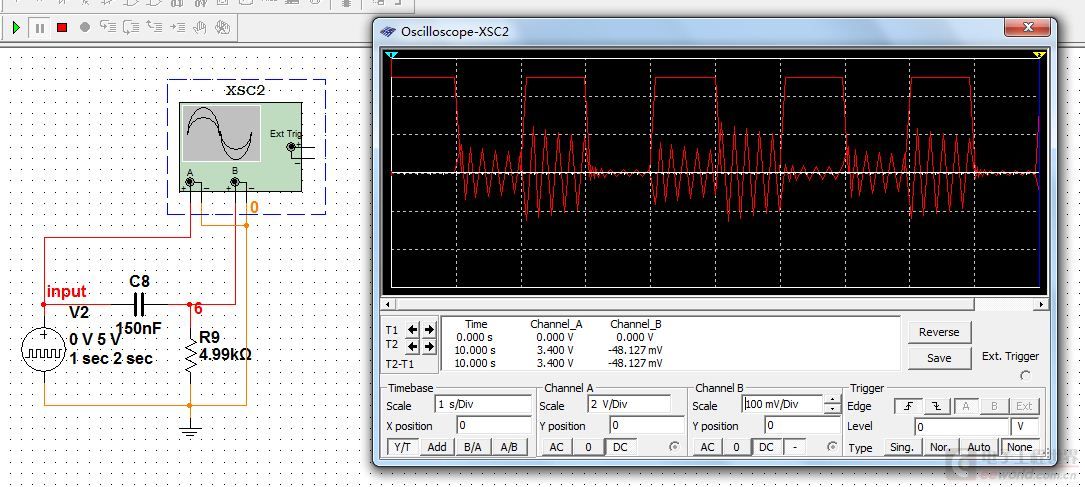Click the red 'input' net label
The height and width of the screenshot is (487, 1085).
click(x=66, y=291)
